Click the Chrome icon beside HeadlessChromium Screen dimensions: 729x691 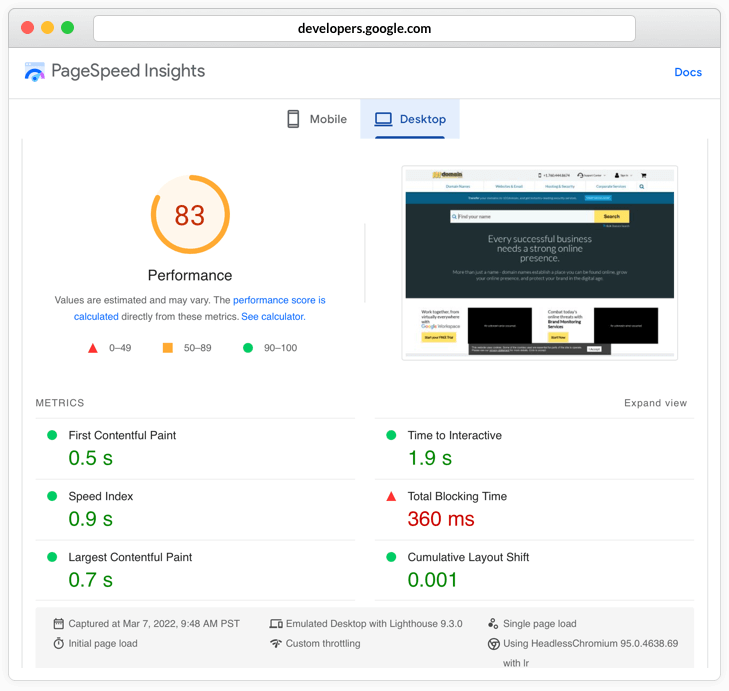pos(493,644)
